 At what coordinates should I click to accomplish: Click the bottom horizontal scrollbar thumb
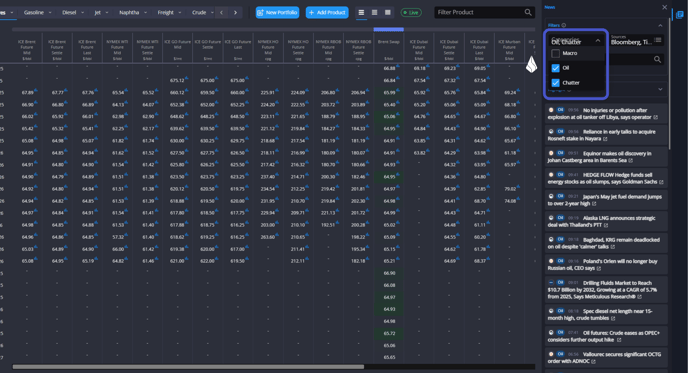[x=188, y=367]
